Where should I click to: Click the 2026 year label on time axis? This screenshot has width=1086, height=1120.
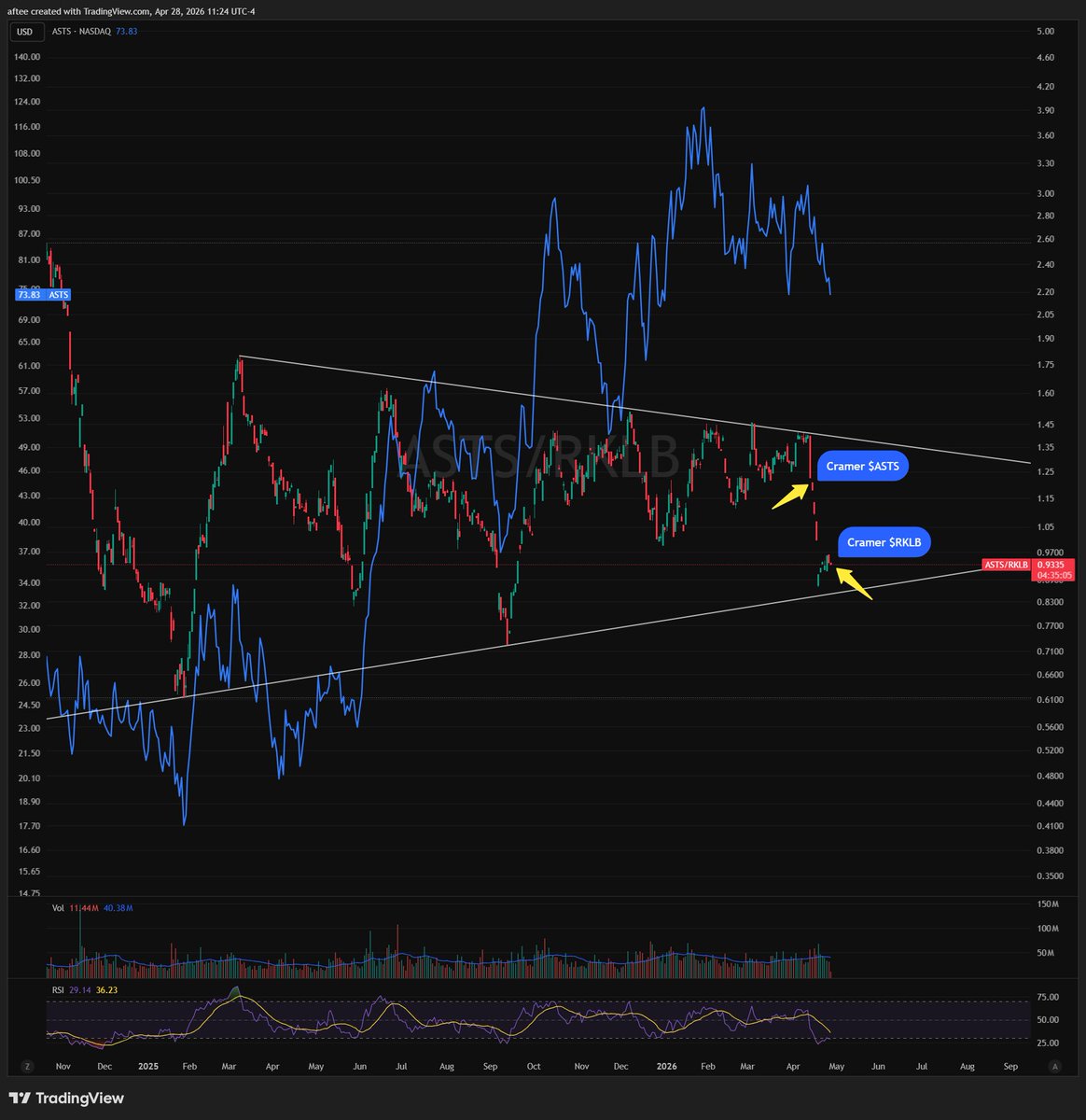667,1066
